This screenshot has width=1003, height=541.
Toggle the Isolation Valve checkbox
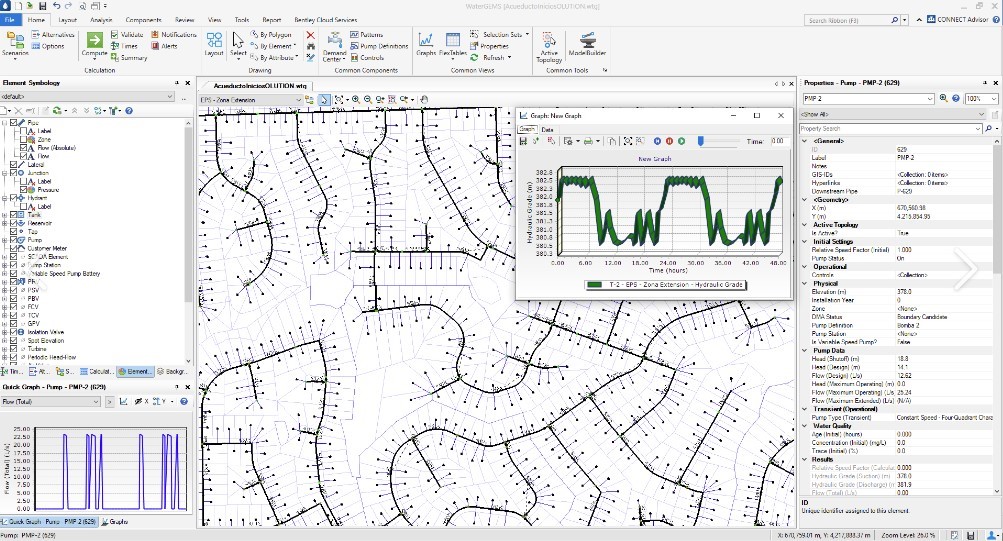coord(13,332)
